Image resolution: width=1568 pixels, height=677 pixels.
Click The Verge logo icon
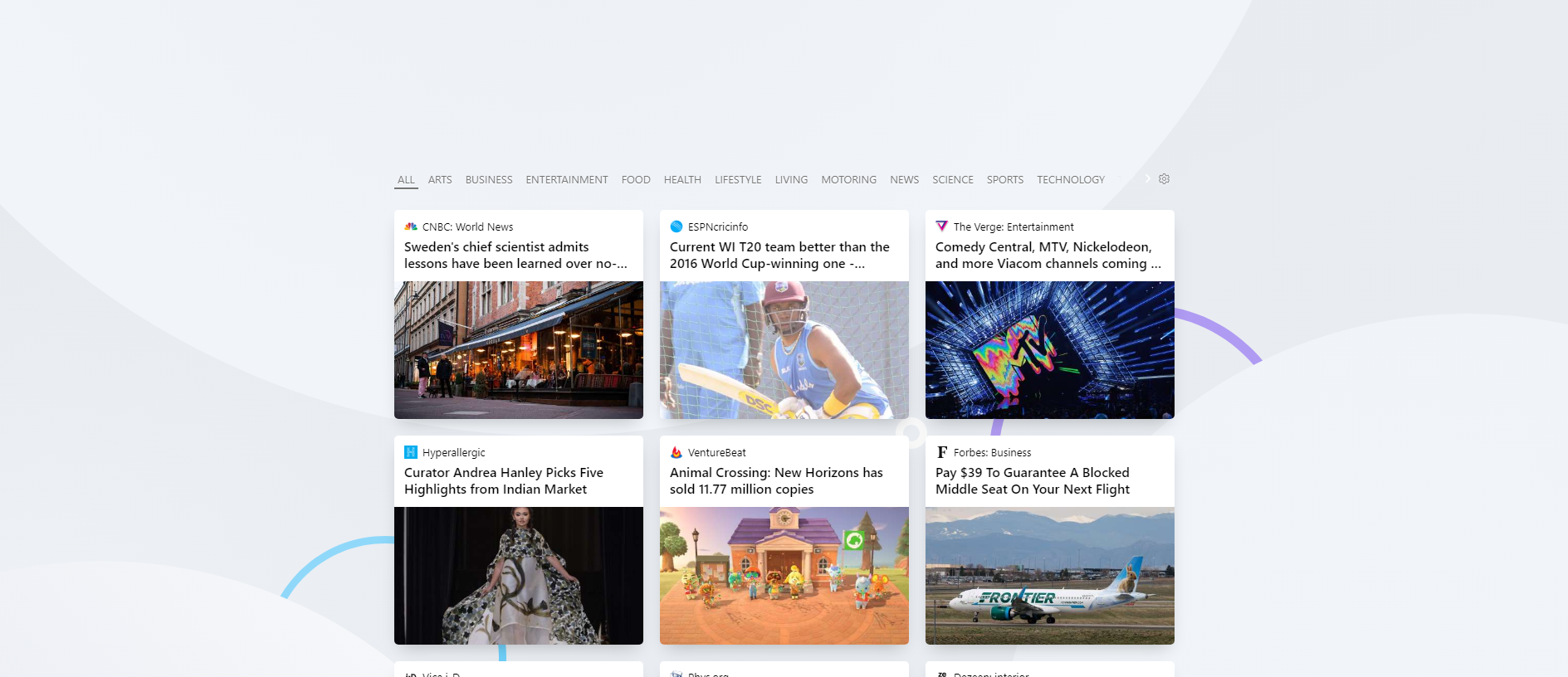click(x=942, y=226)
